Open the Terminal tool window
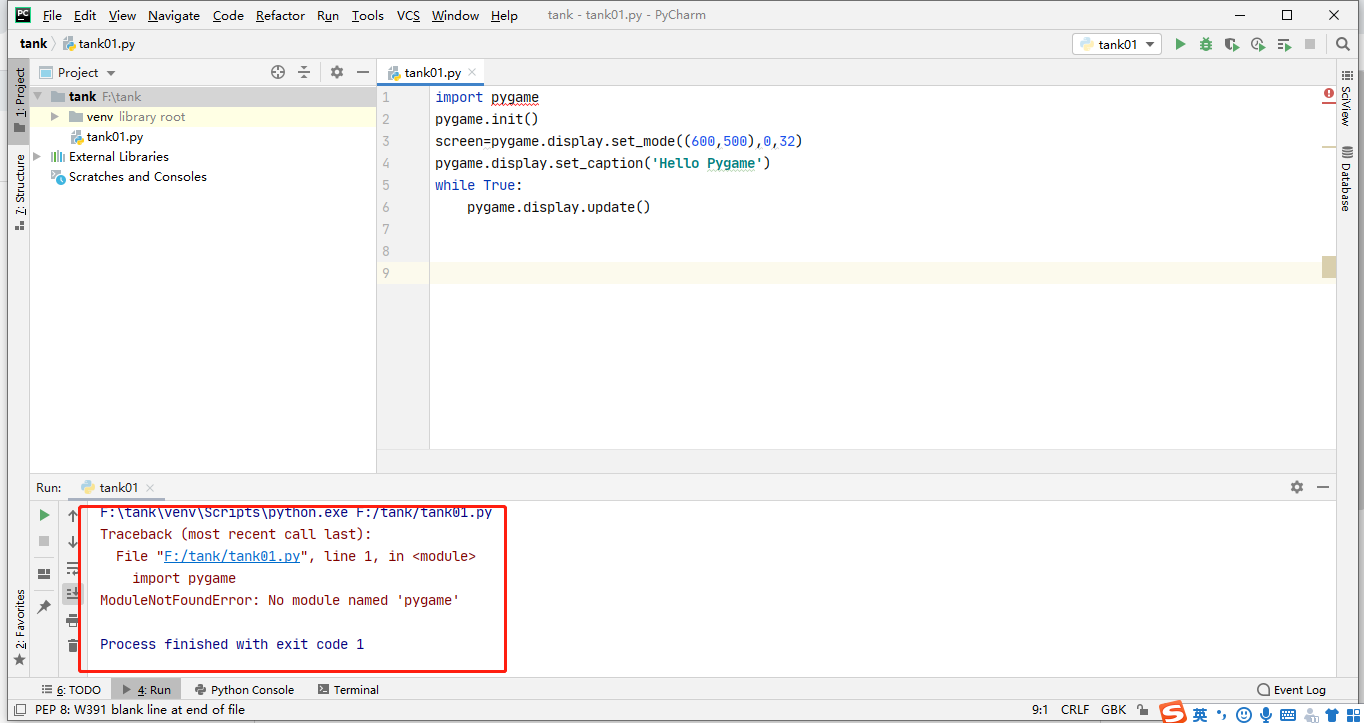The image size is (1364, 723). click(x=348, y=690)
